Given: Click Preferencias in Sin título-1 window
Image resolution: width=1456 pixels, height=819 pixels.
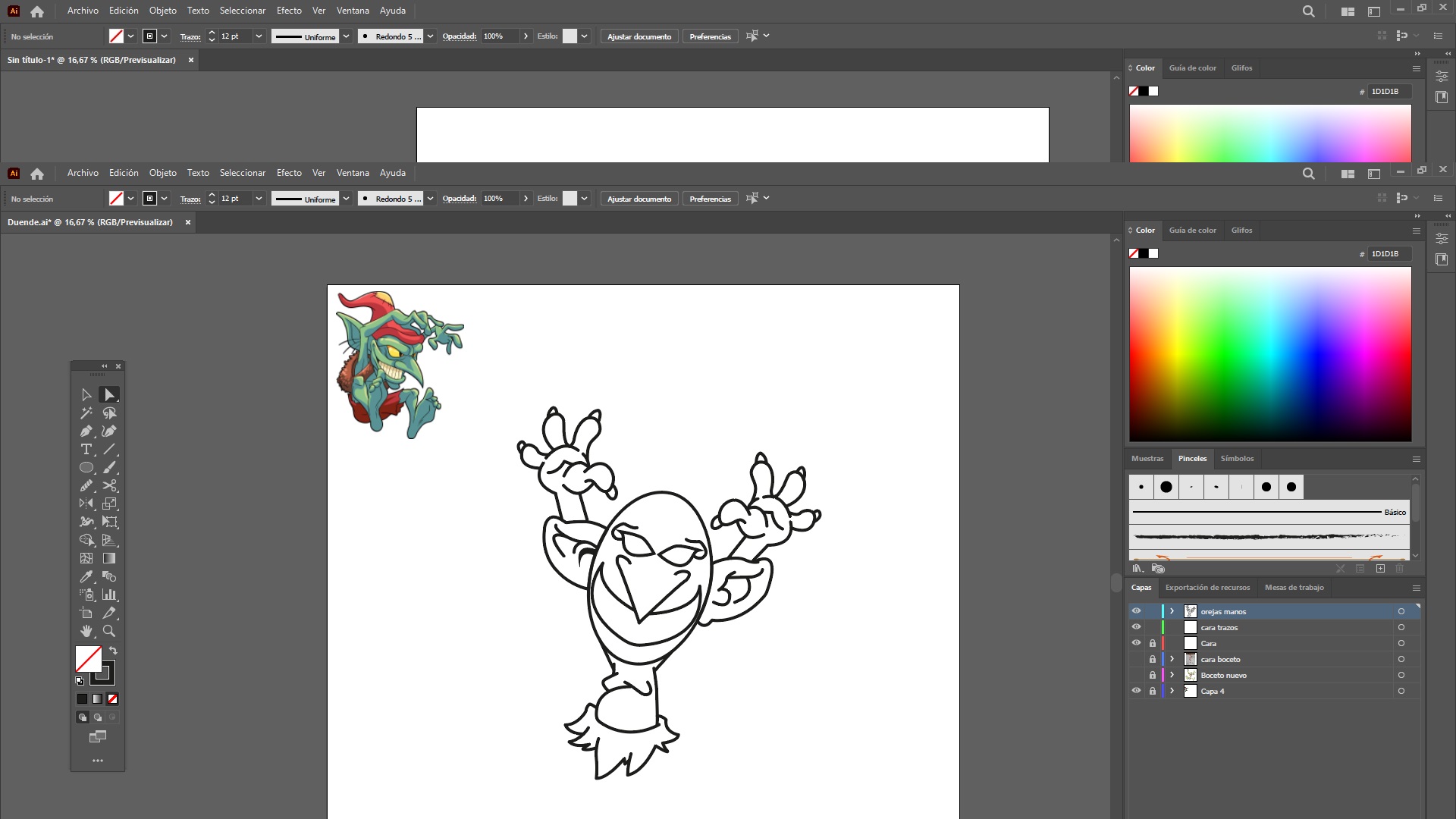Looking at the screenshot, I should pos(710,36).
